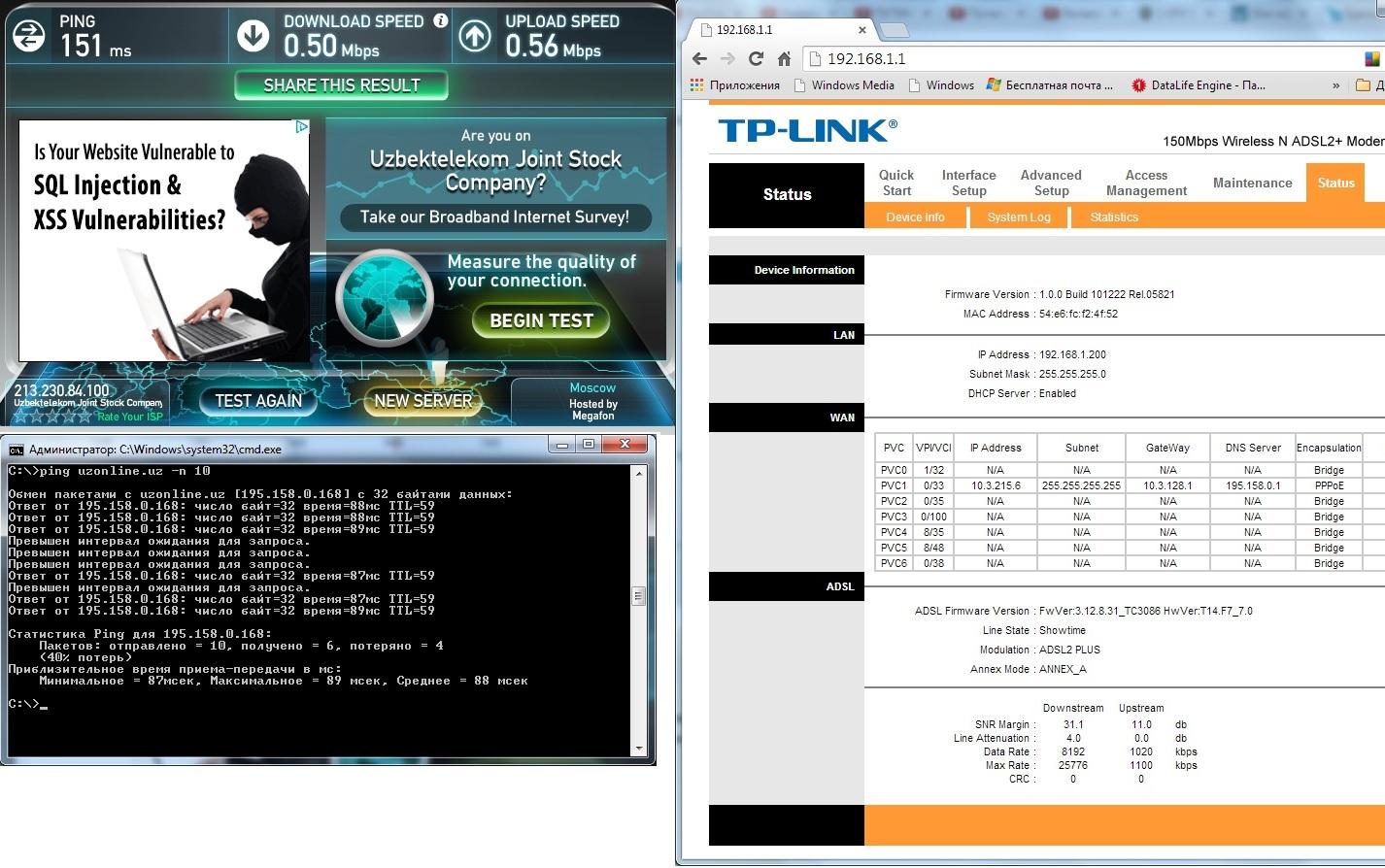1385x868 pixels.
Task: Click the Moscow Hosted by Megafon server
Action: pyautogui.click(x=592, y=401)
